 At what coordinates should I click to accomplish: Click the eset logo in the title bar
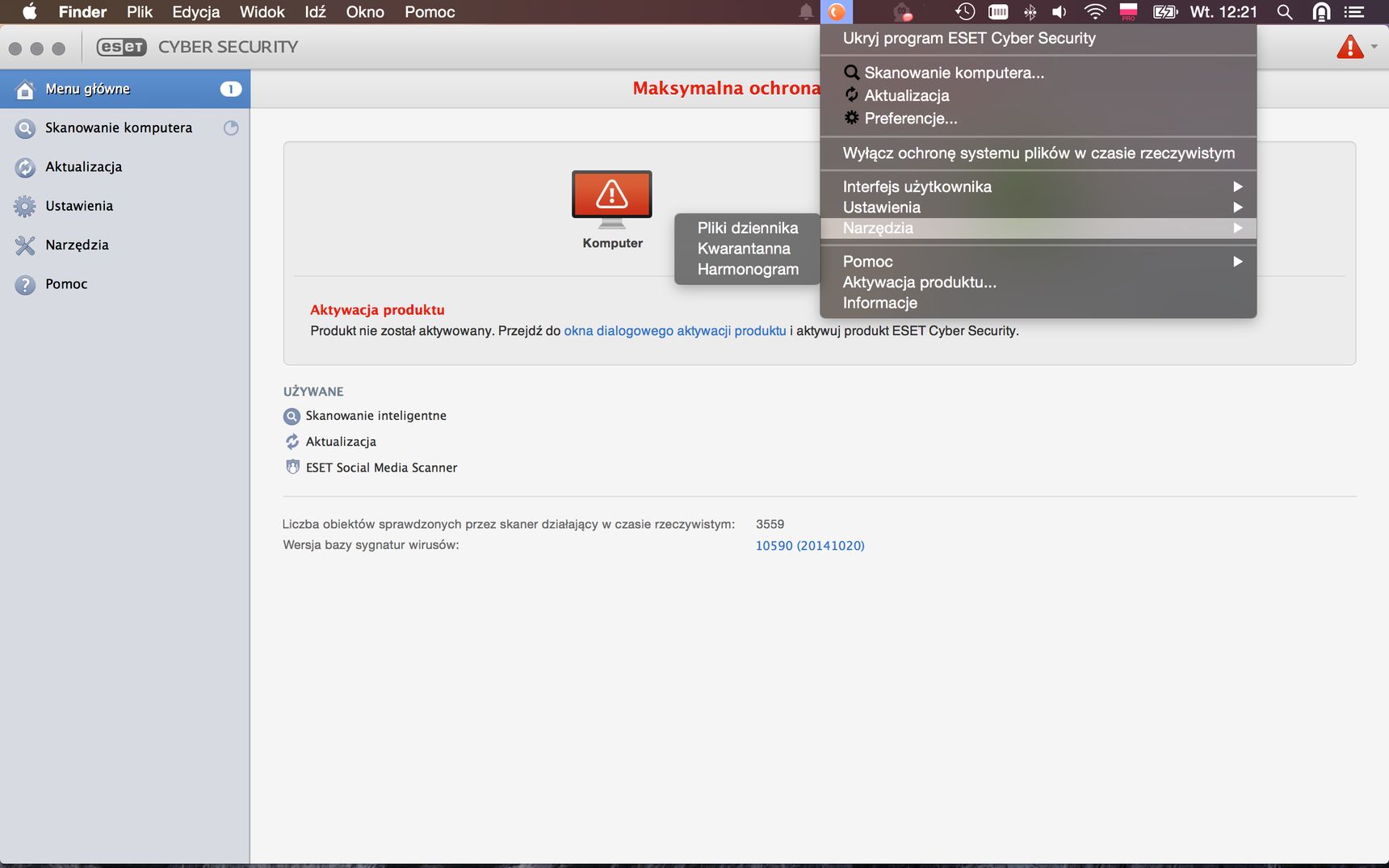click(x=121, y=47)
